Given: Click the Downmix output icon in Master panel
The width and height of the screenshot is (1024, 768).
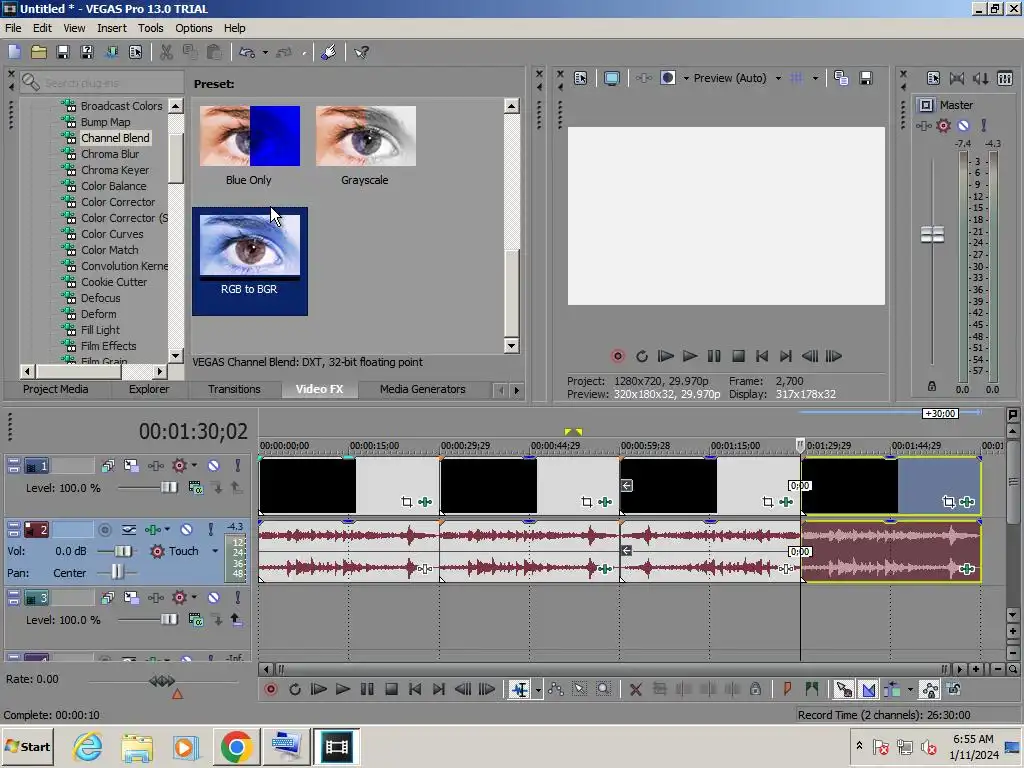Looking at the screenshot, I should (957, 78).
